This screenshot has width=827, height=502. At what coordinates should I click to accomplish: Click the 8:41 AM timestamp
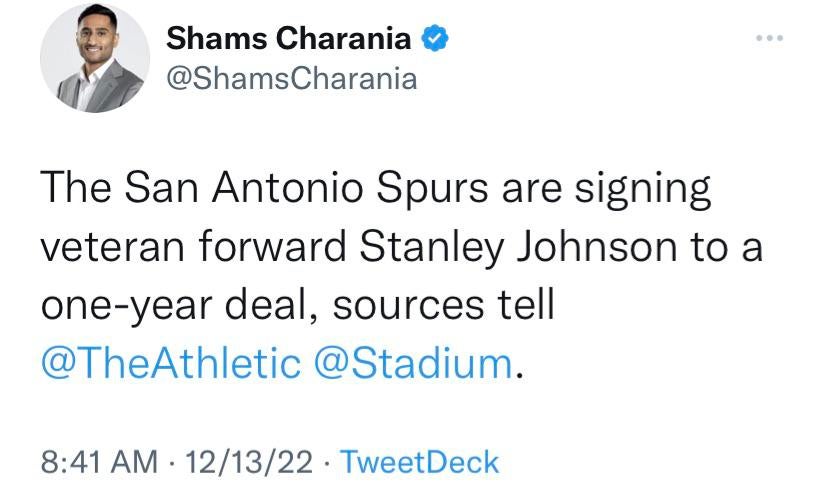click(98, 462)
